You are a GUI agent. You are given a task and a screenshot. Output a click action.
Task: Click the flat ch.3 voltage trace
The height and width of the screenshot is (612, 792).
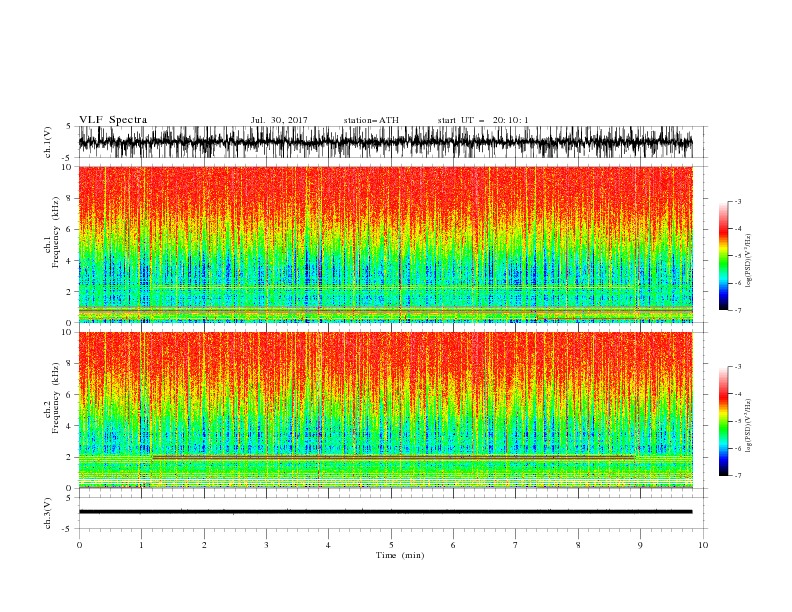tap(385, 512)
